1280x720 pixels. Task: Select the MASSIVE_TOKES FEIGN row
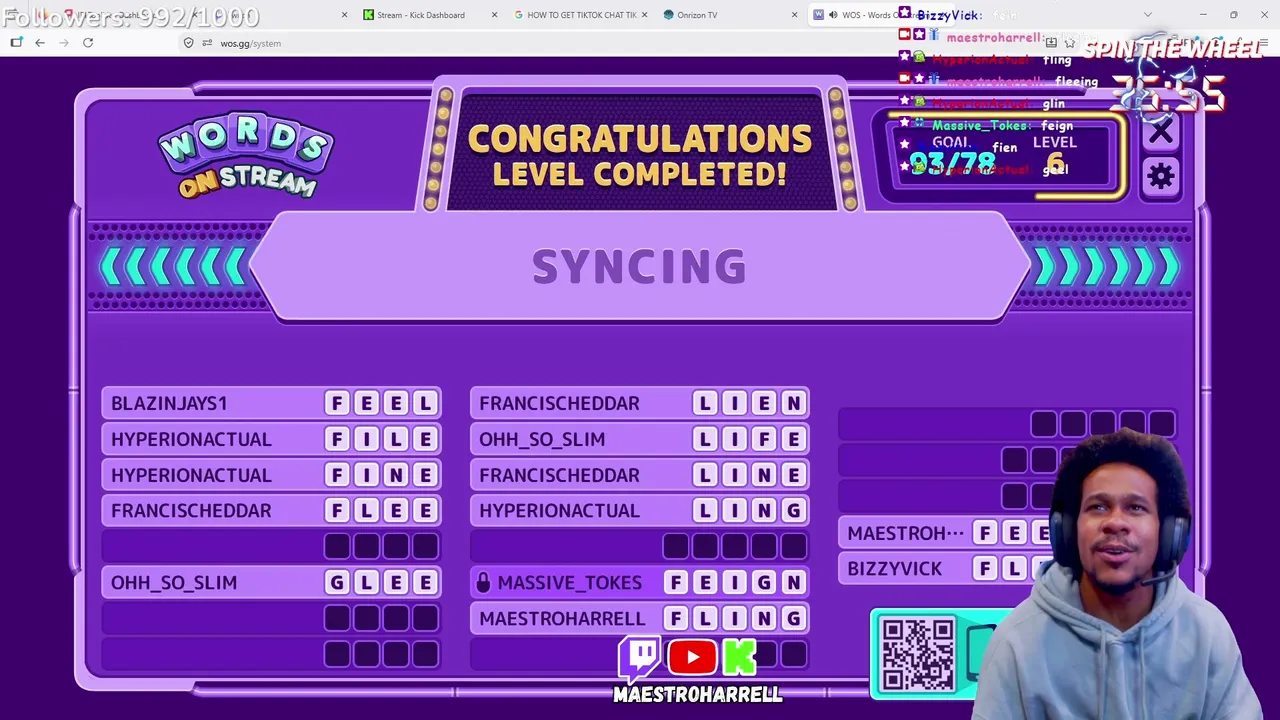point(639,582)
